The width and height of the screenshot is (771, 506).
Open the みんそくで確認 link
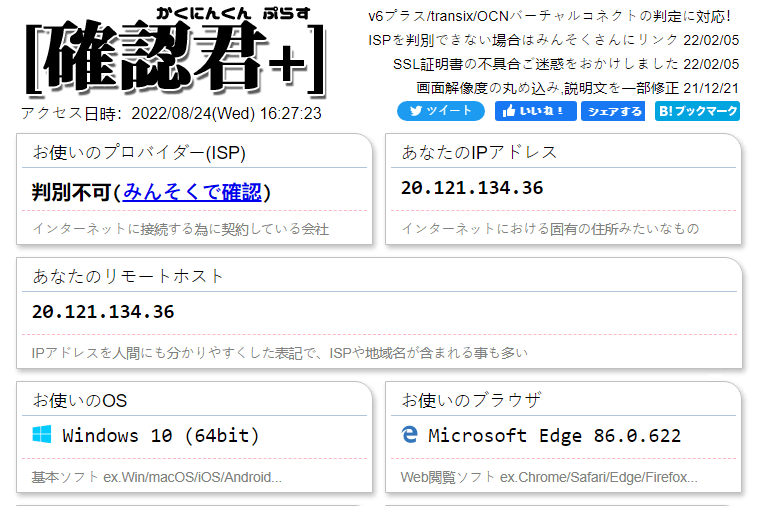(x=192, y=192)
